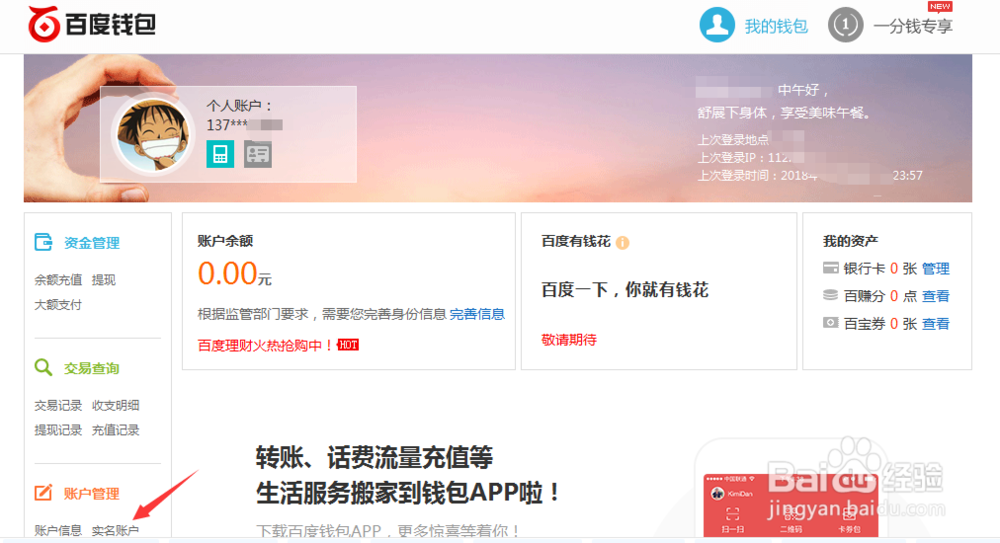Image resolution: width=1000 pixels, height=543 pixels.
Task: Open 收支明细 link
Action: click(115, 405)
